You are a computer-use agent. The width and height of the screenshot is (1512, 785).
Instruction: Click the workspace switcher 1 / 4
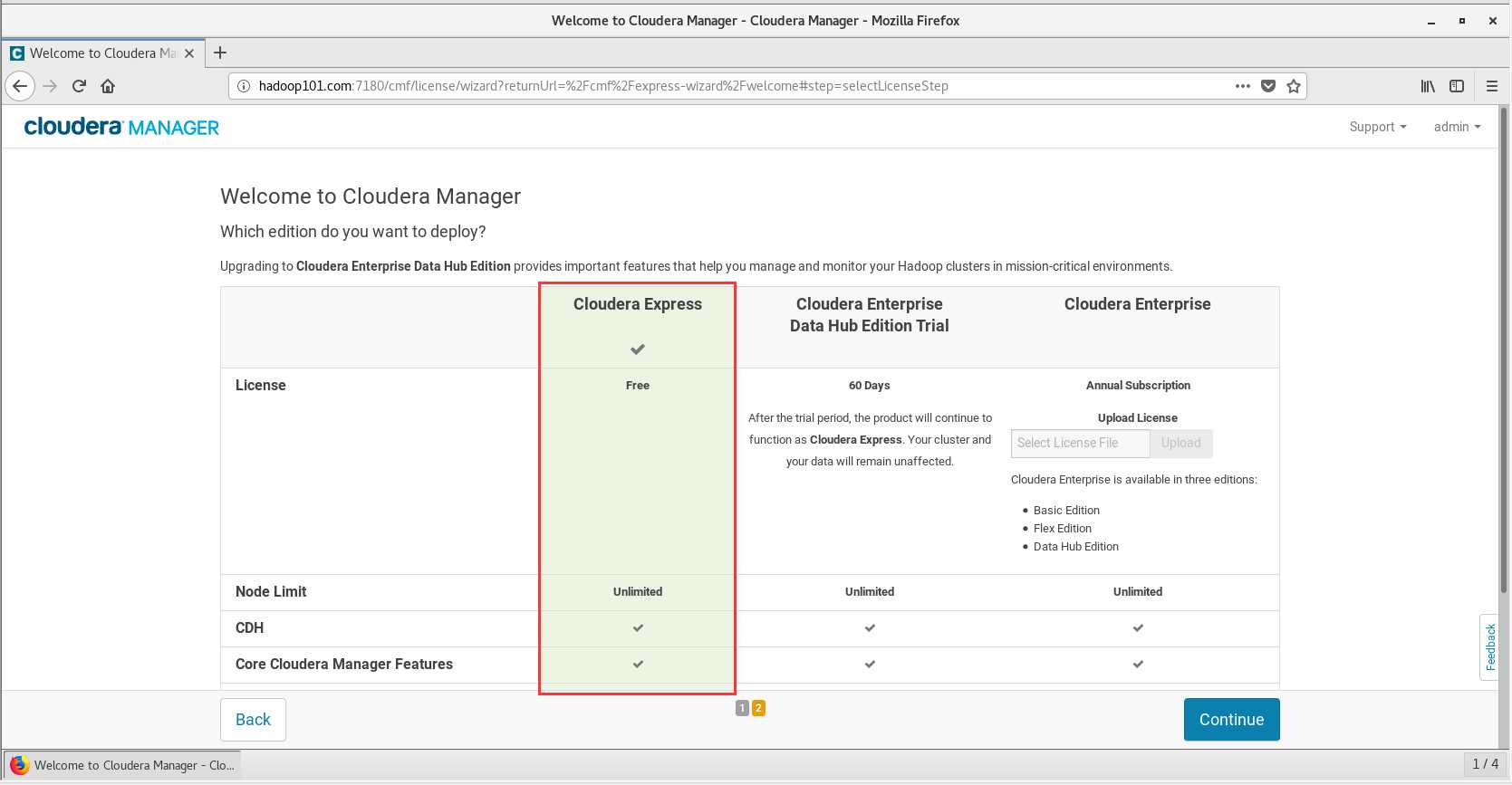point(1486,764)
